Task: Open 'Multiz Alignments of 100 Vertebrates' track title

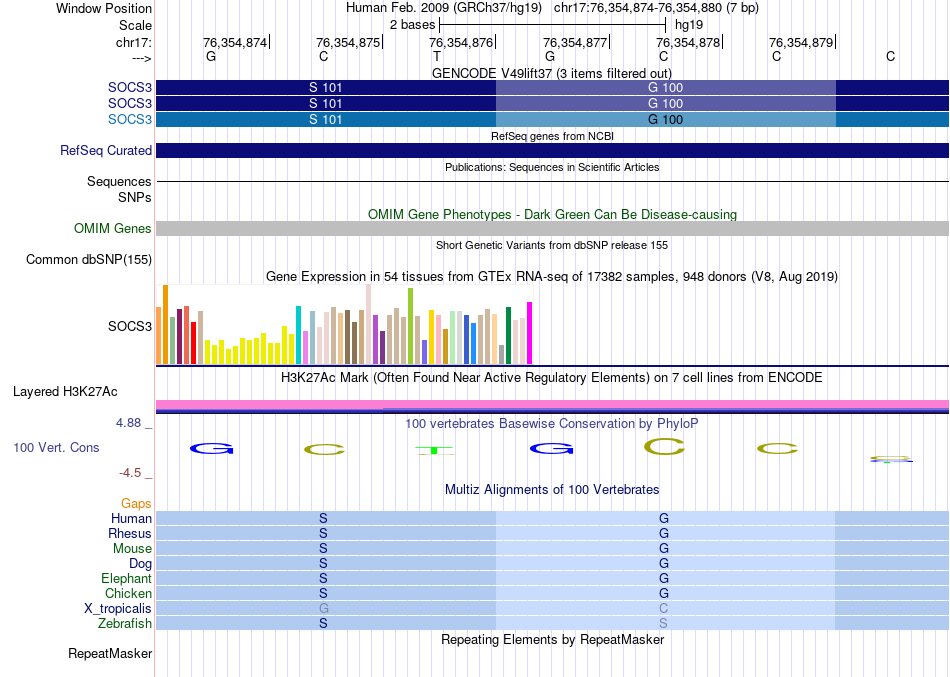Action: pos(552,490)
